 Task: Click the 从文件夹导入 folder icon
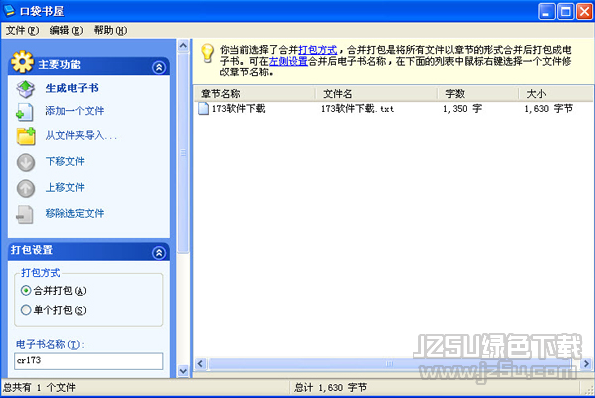26,136
